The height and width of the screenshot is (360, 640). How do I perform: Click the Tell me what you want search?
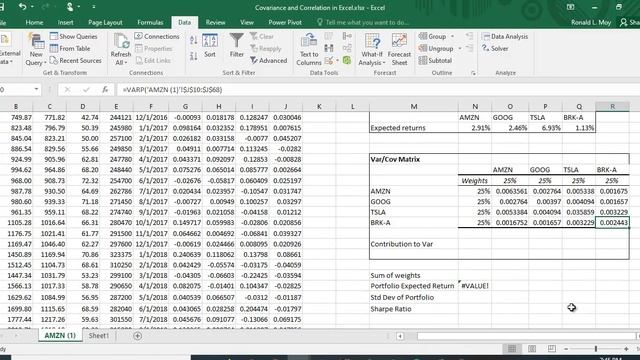coord(363,22)
